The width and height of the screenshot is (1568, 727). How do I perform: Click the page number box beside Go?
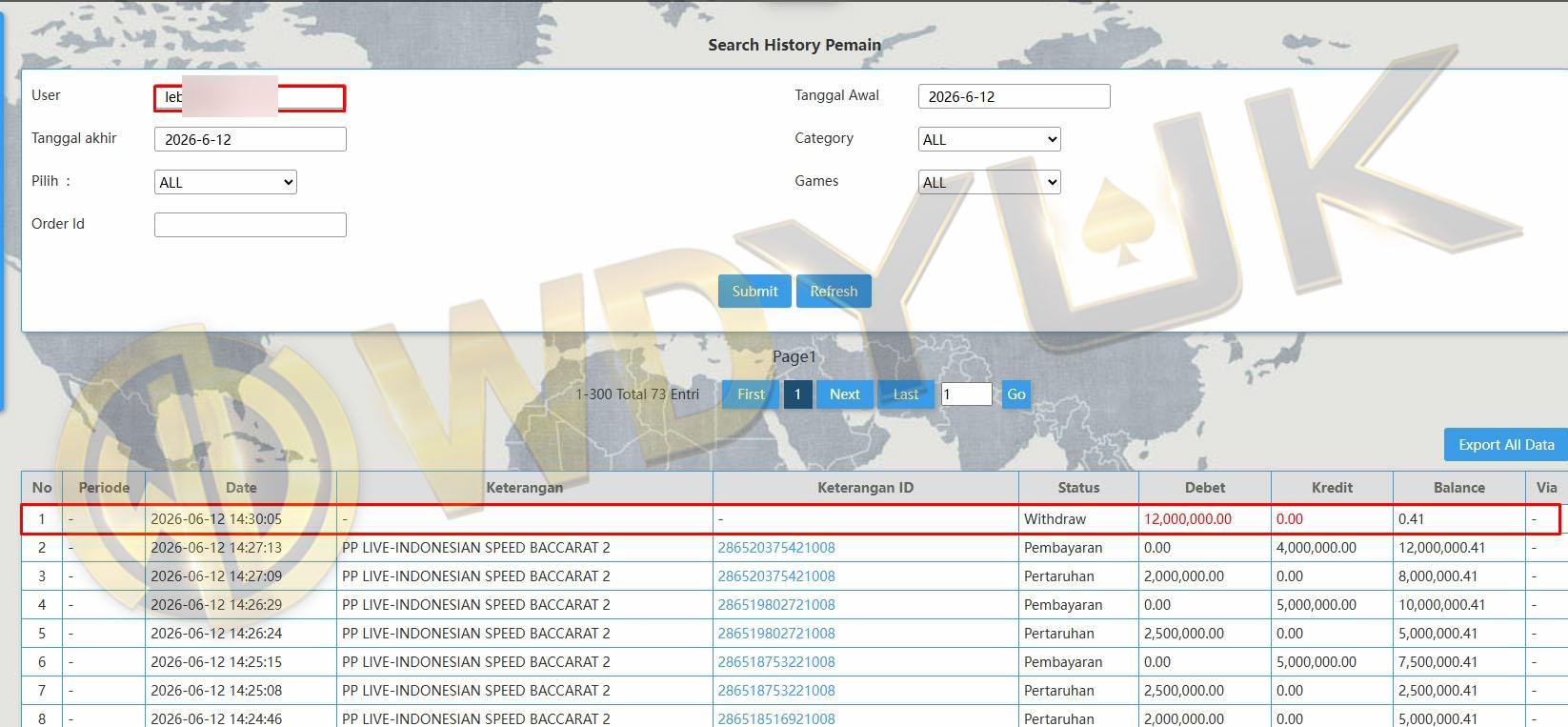pos(967,394)
